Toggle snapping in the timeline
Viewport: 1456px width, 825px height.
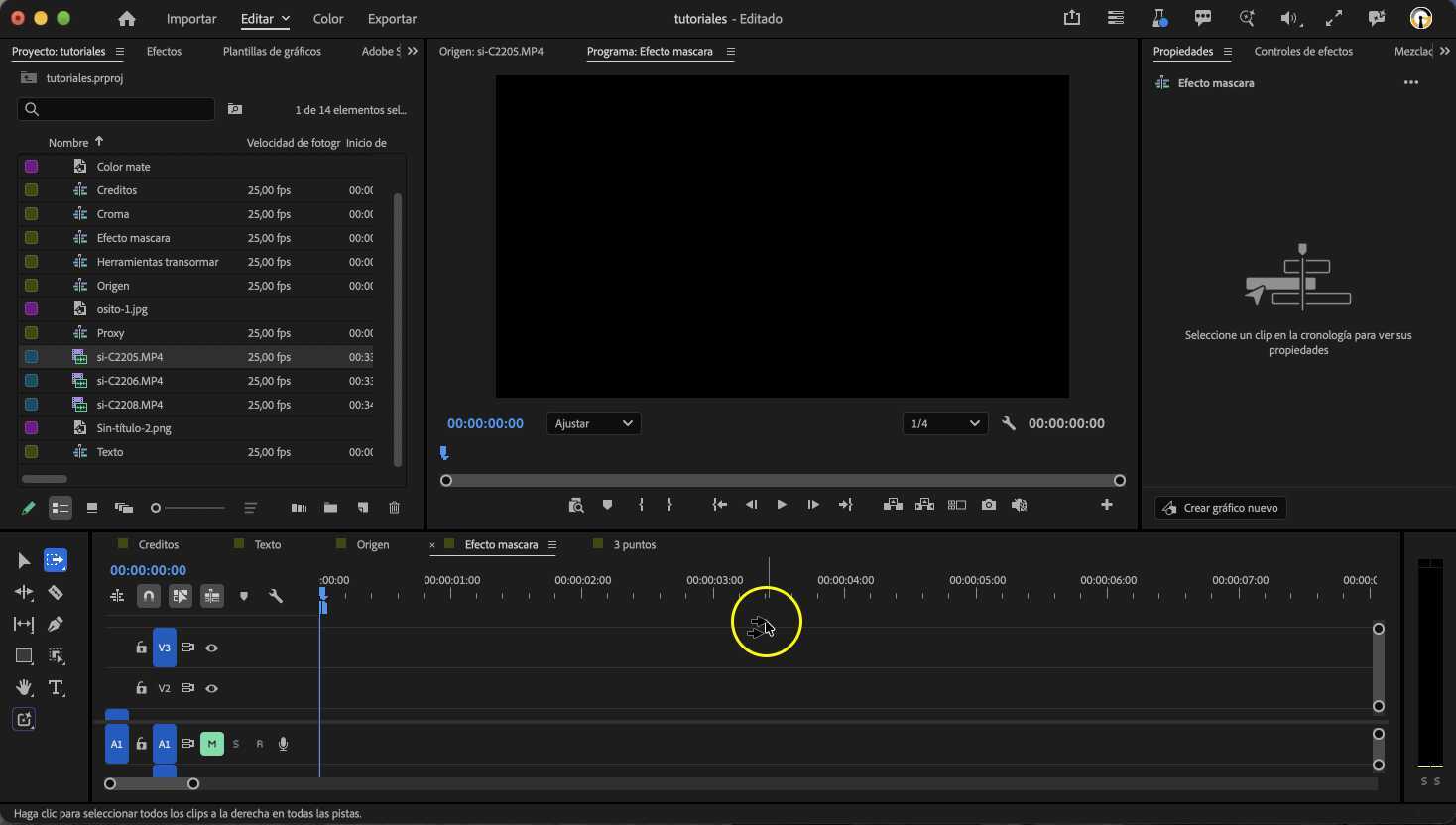[x=149, y=596]
